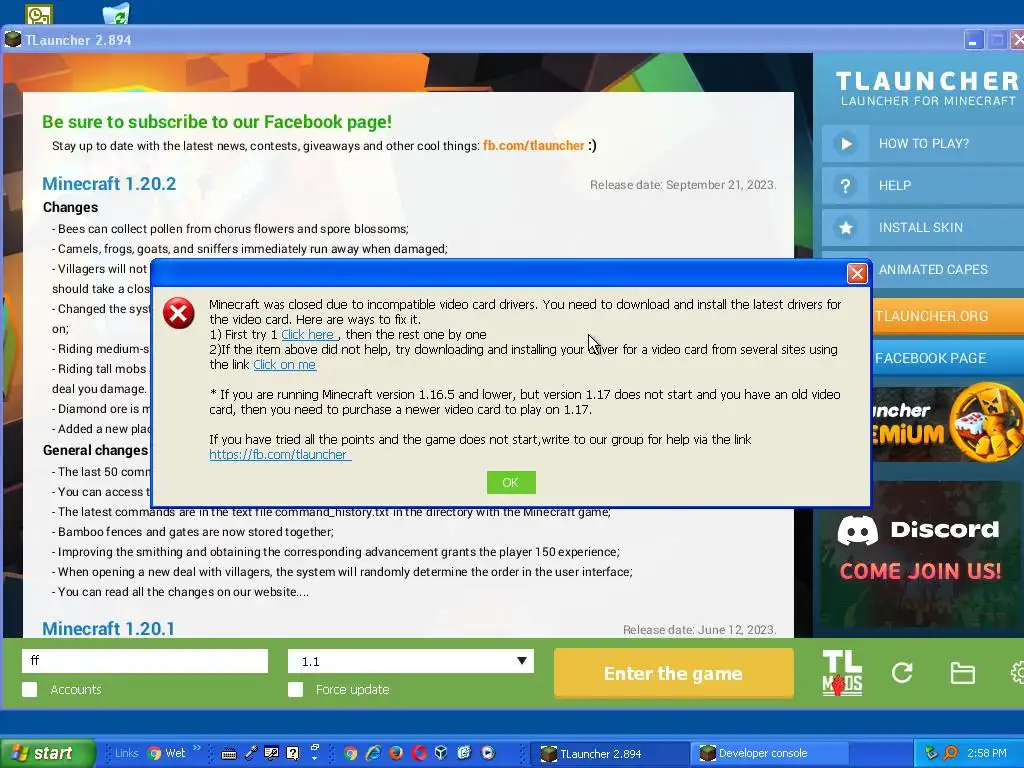
Task: Click 'You can read all the changes' line
Action: click(x=180, y=592)
